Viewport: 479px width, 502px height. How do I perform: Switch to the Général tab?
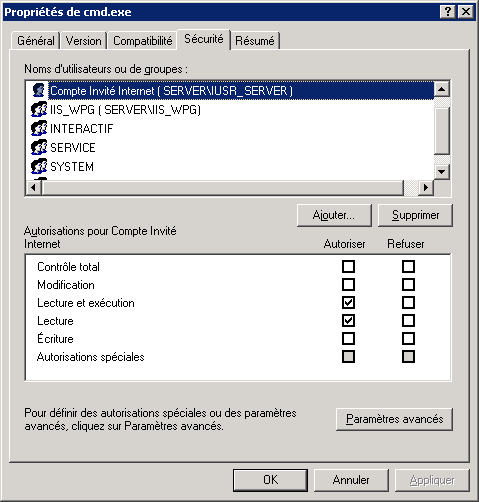[x=36, y=41]
